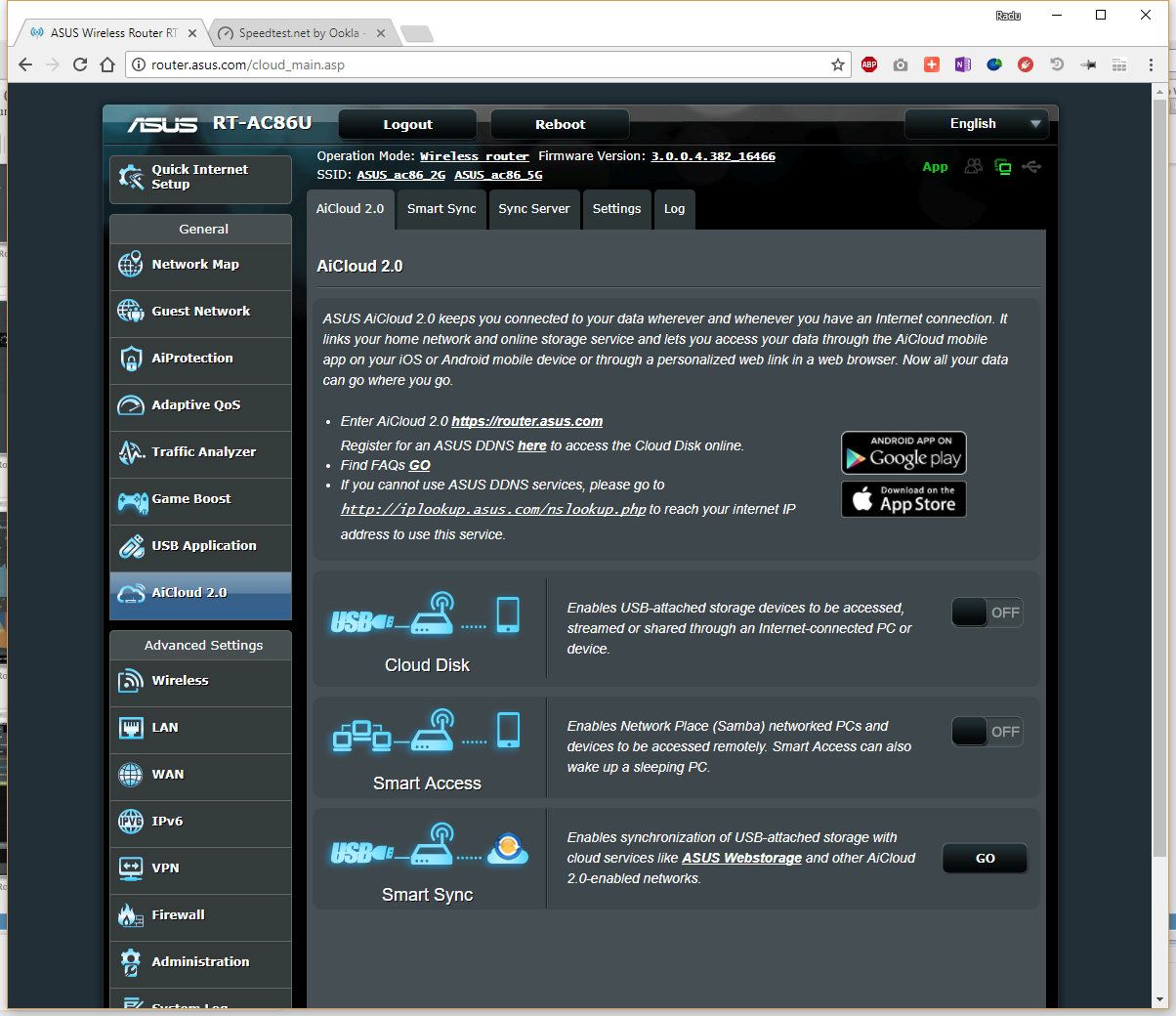Open the FAQs GO link
1176x1016 pixels.
419,466
